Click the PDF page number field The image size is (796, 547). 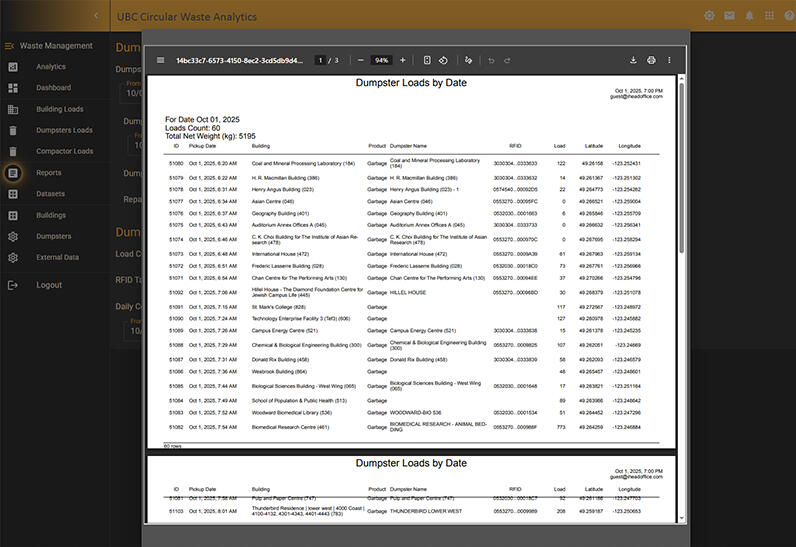[321, 60]
